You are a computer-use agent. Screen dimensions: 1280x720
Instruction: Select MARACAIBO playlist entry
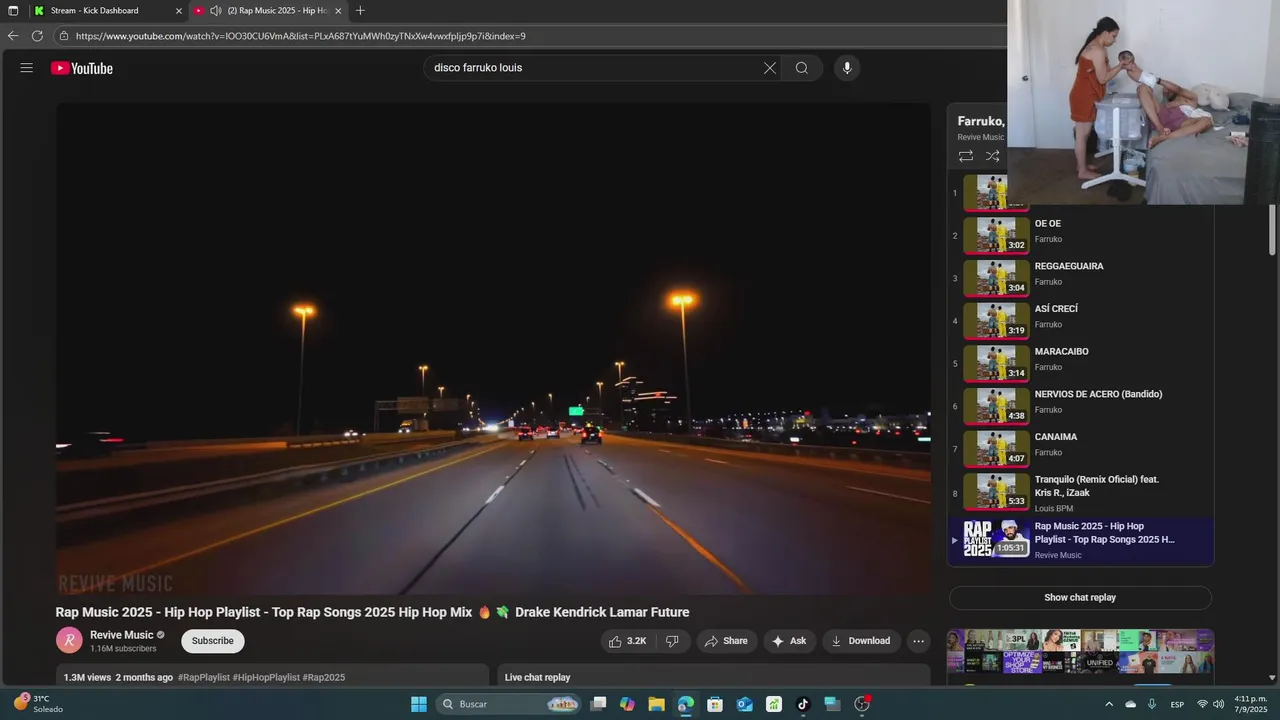click(x=1080, y=364)
